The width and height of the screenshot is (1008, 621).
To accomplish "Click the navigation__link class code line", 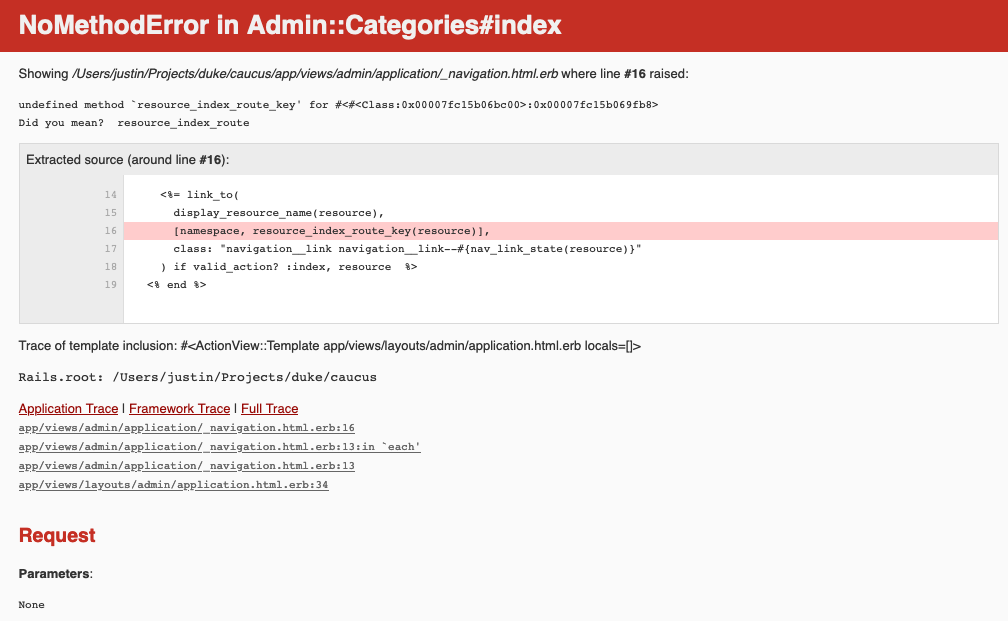I will [408, 249].
